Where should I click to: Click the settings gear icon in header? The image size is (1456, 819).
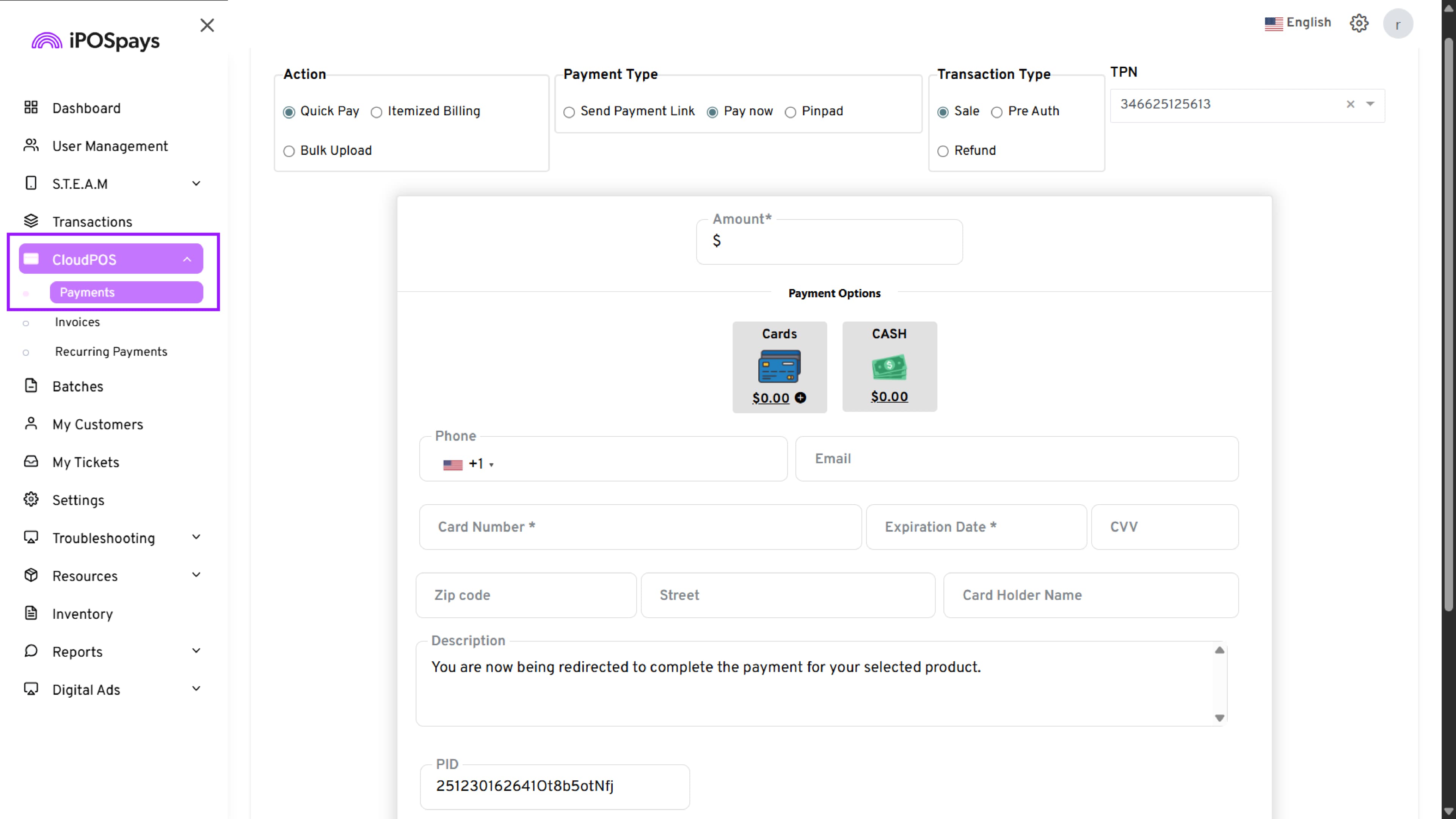[x=1359, y=23]
